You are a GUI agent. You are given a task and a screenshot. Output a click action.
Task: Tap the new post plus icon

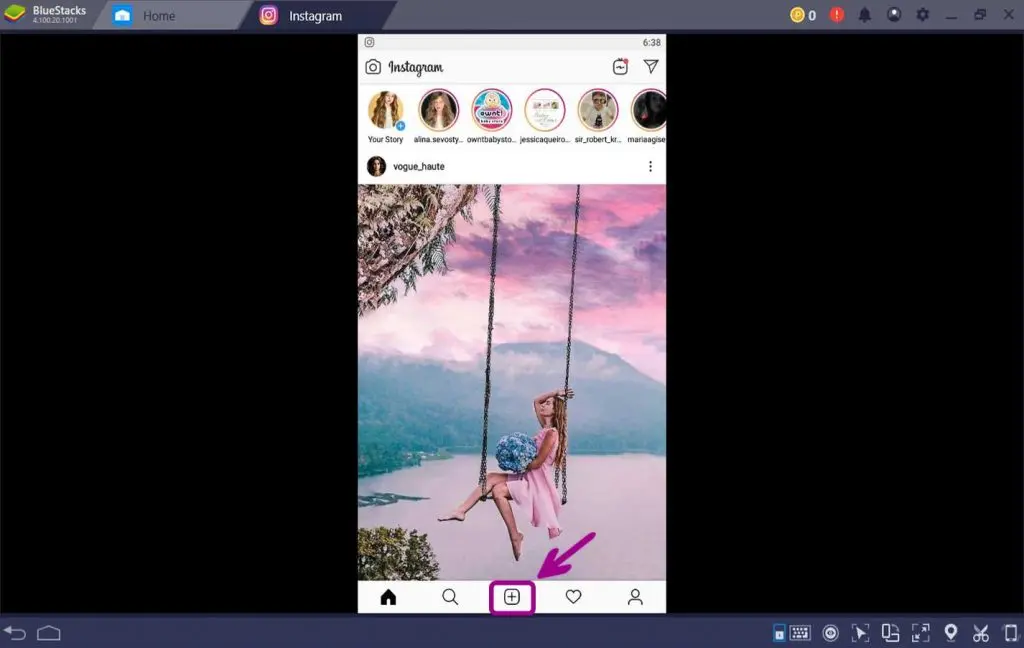512,597
